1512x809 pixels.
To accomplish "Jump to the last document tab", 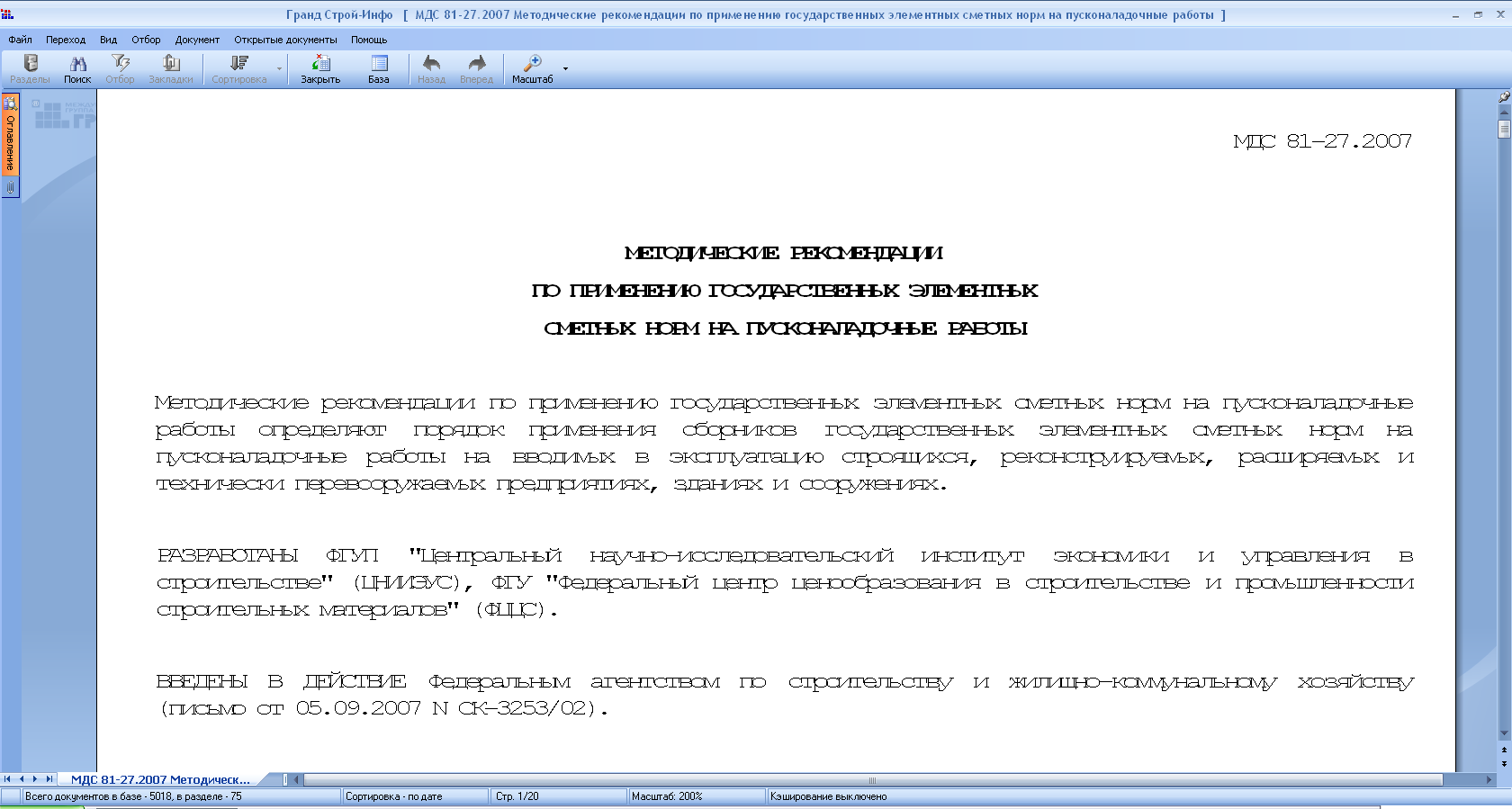I will point(49,779).
